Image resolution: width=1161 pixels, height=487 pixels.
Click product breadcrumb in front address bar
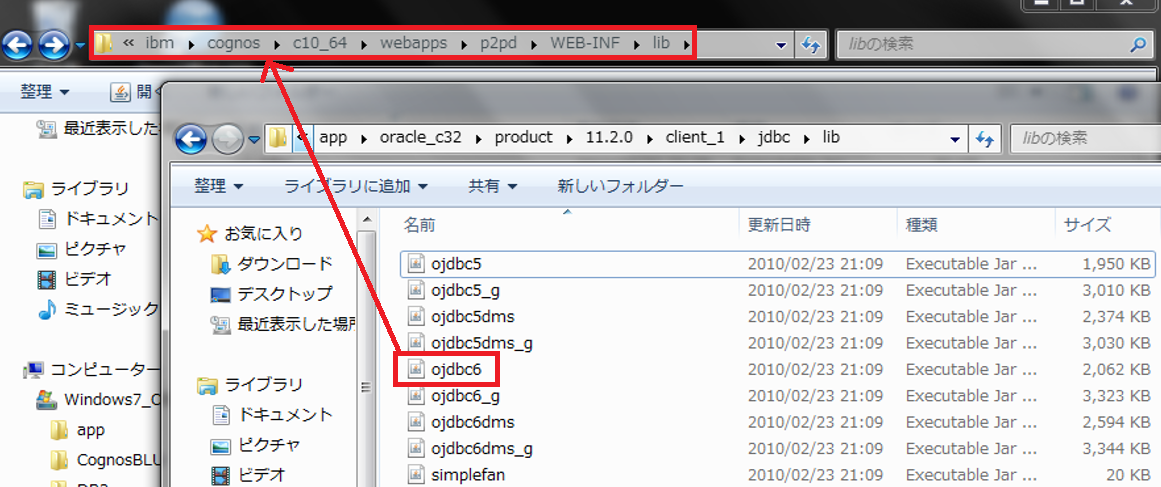(x=523, y=138)
